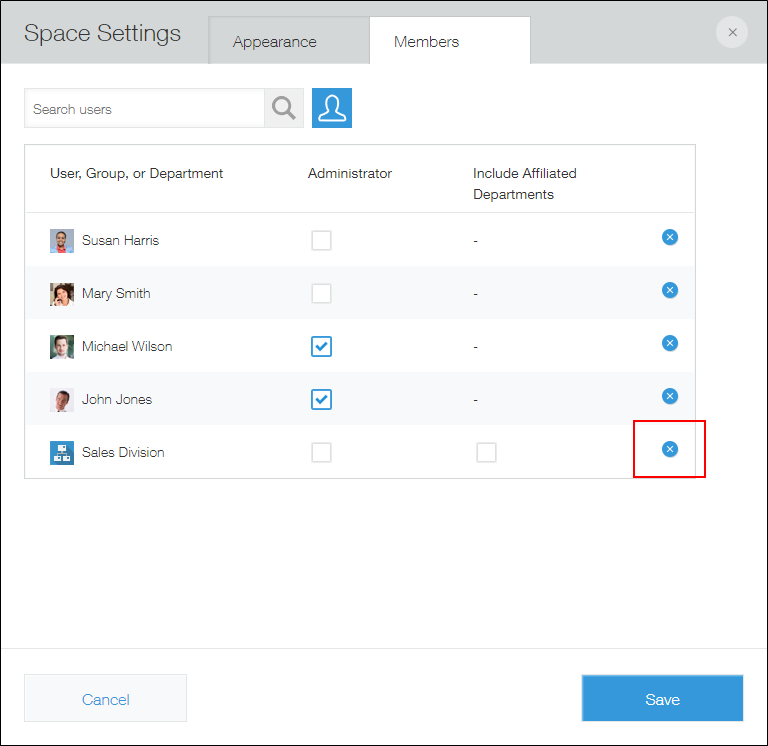Close the Space Settings dialog
The height and width of the screenshot is (746, 768).
(x=732, y=32)
